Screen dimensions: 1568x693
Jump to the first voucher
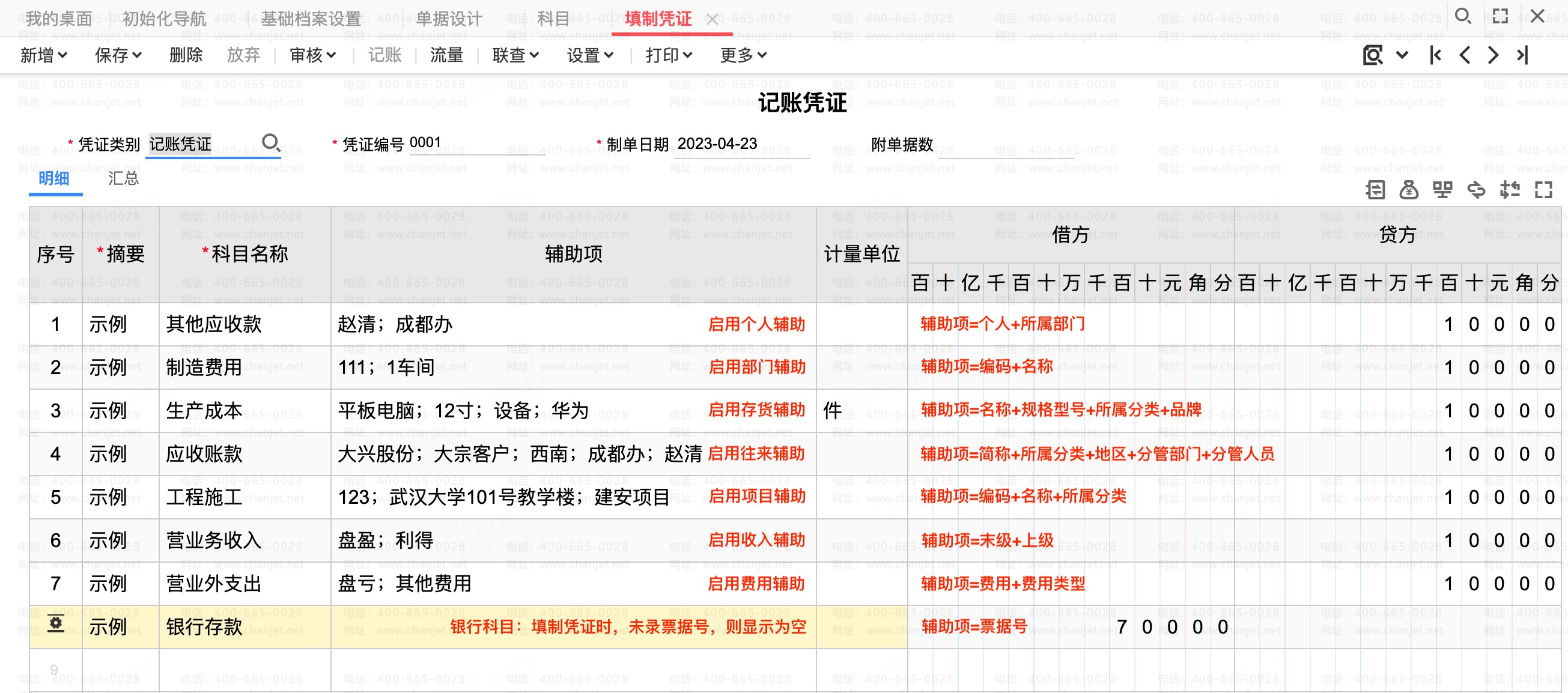click(x=1435, y=55)
